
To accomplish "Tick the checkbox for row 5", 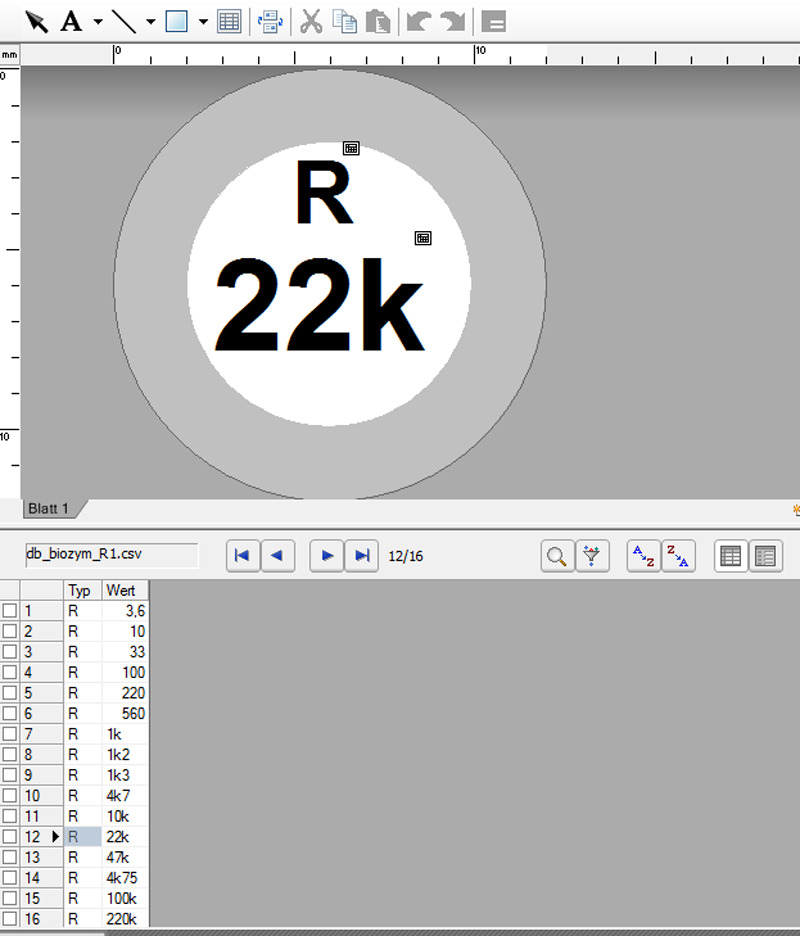I will (x=10, y=693).
